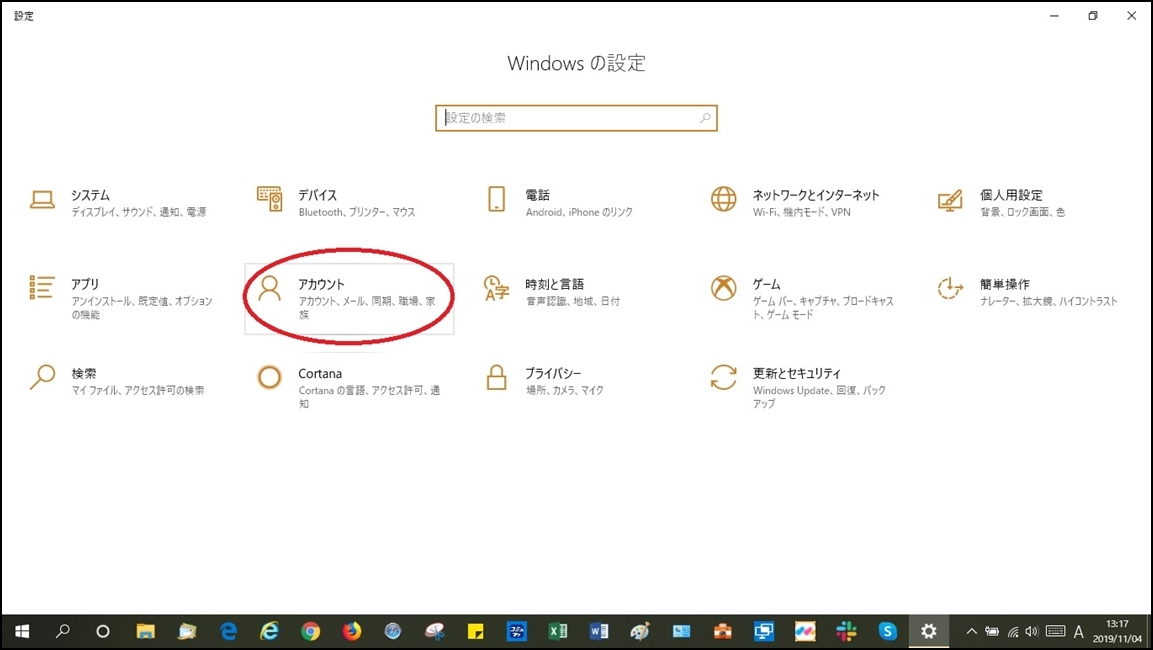Viewport: 1153px width, 650px height.
Task: Launch Word from the taskbar
Action: (599, 631)
